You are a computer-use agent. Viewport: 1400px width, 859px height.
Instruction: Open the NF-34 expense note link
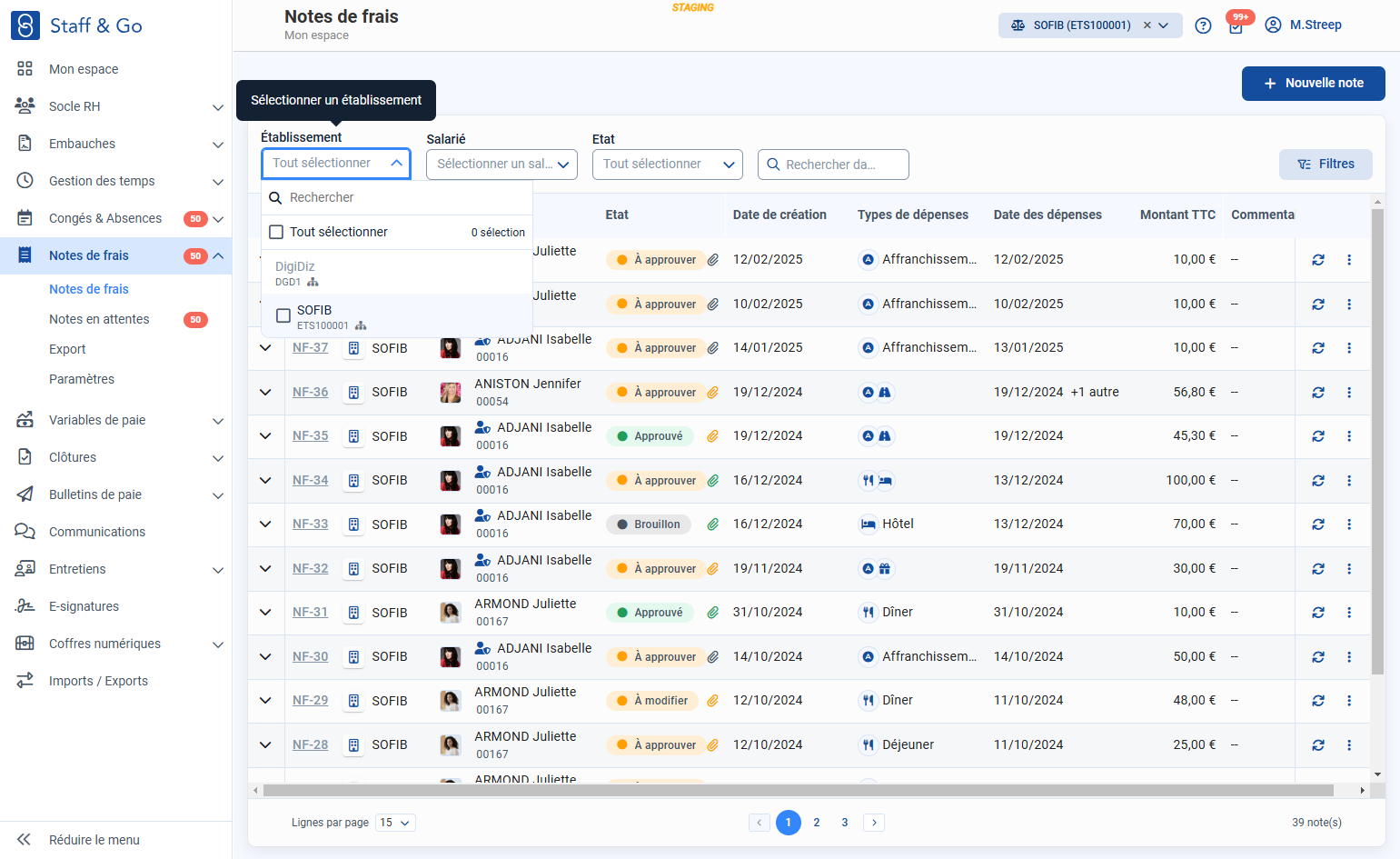click(311, 481)
